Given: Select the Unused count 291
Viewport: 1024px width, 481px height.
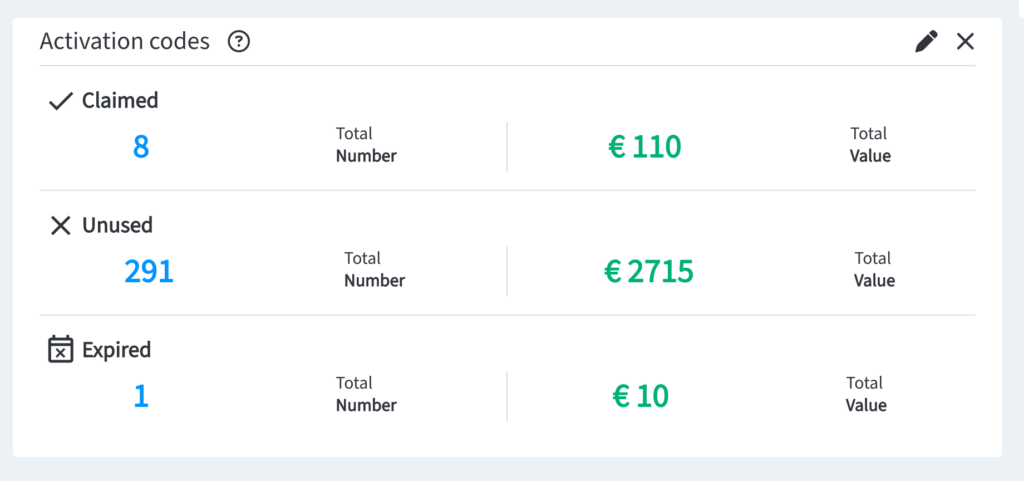Looking at the screenshot, I should point(149,272).
